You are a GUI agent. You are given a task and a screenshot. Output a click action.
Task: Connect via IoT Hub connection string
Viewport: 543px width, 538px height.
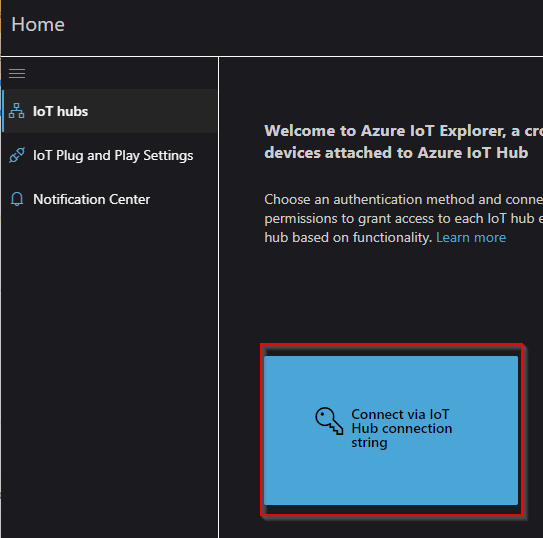[391, 430]
